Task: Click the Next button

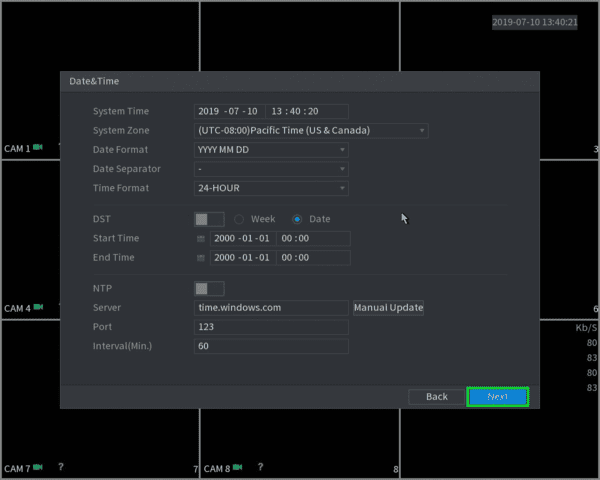Action: (498, 397)
